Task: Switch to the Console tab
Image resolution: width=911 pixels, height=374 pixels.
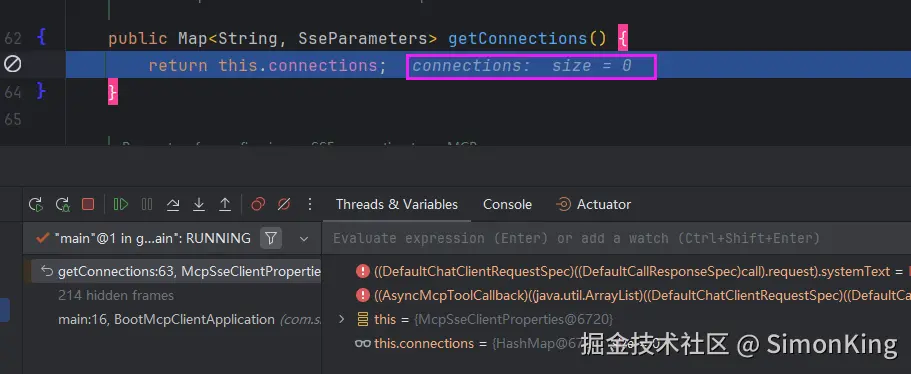Action: (507, 204)
